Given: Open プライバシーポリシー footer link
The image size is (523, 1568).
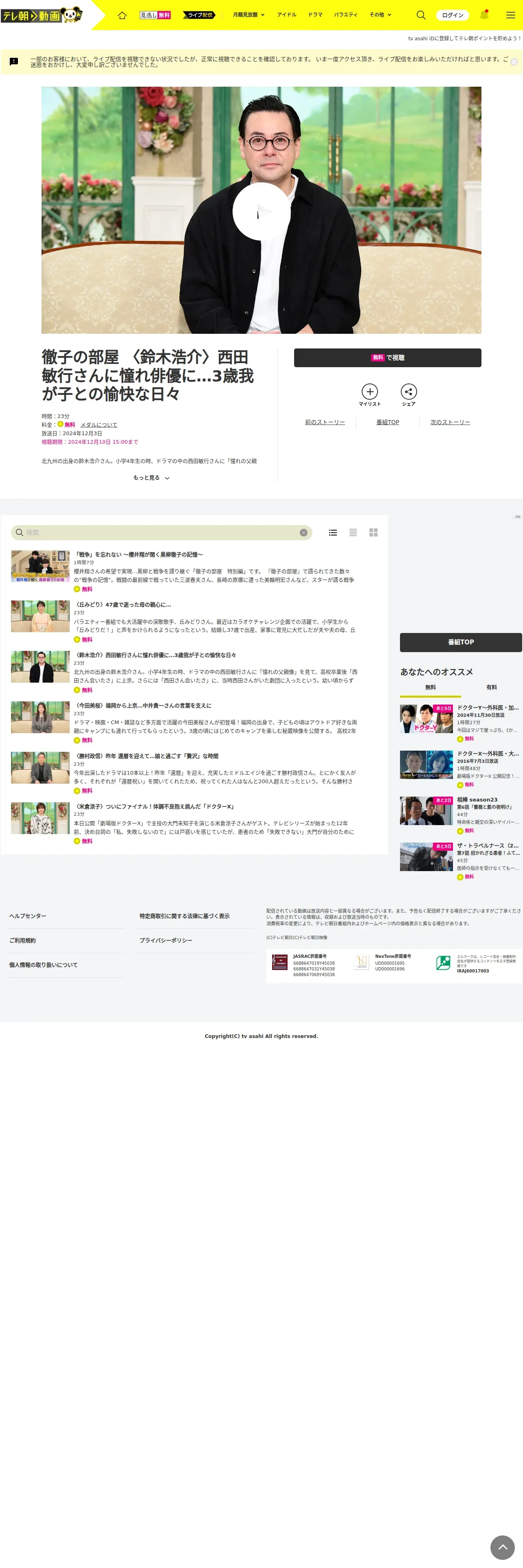Looking at the screenshot, I should 166,940.
